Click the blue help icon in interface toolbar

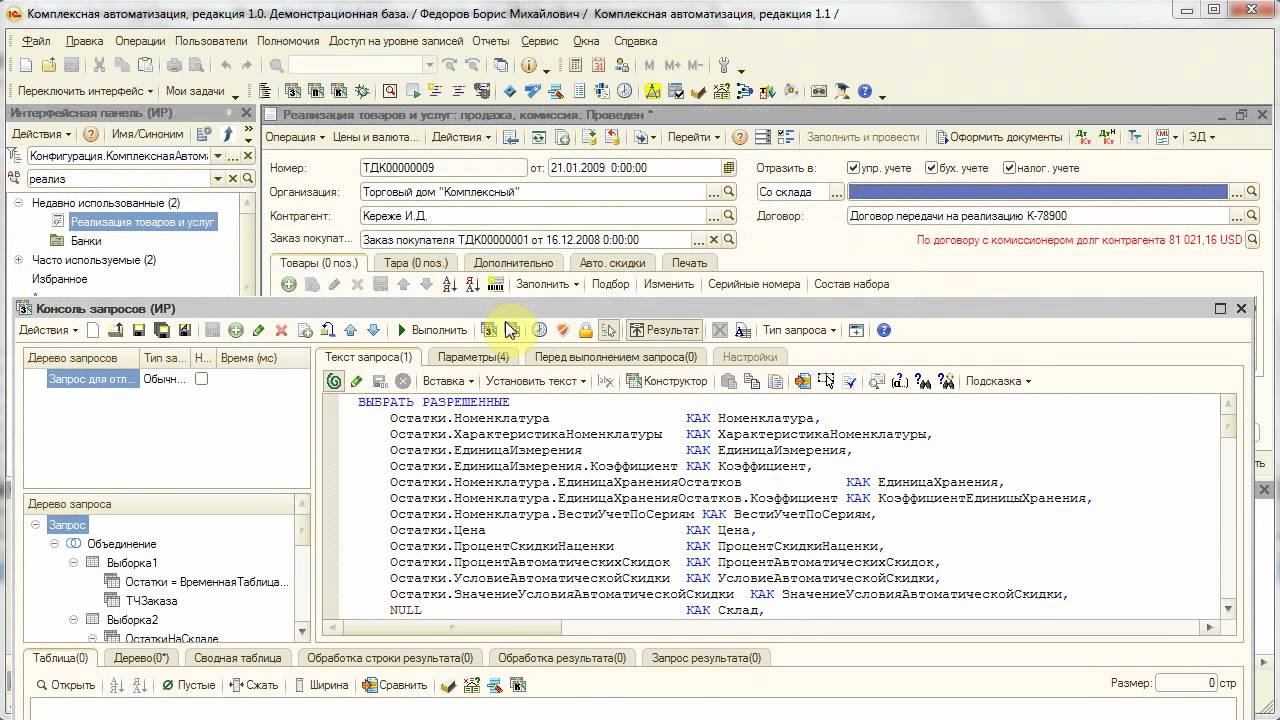865,91
